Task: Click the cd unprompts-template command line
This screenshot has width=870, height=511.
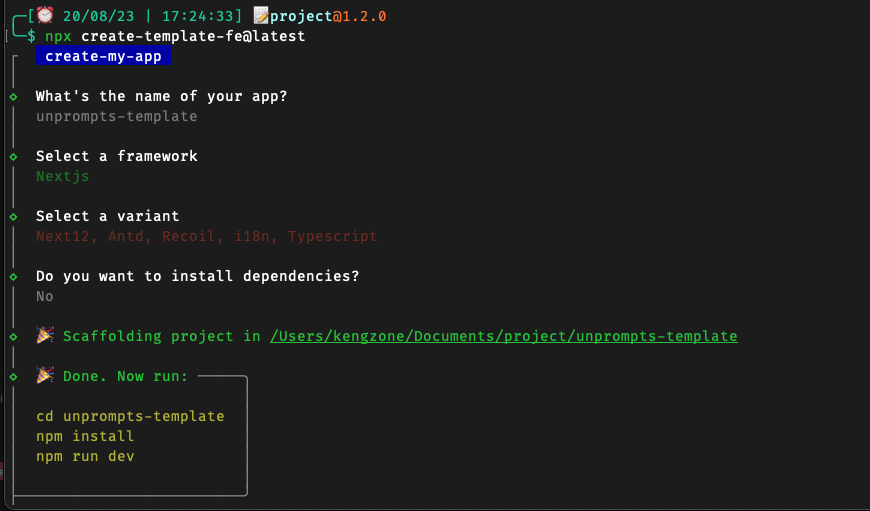Action: (130, 416)
